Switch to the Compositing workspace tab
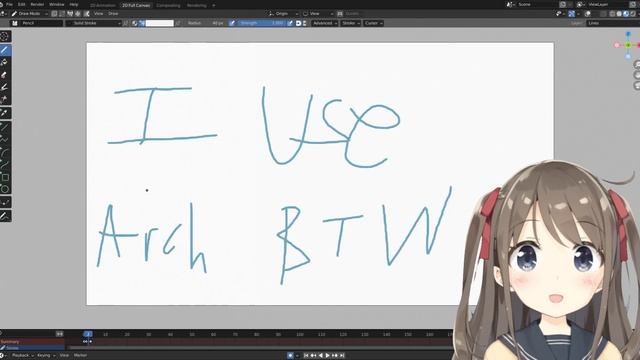Image resolution: width=640 pixels, height=360 pixels. coord(168,5)
